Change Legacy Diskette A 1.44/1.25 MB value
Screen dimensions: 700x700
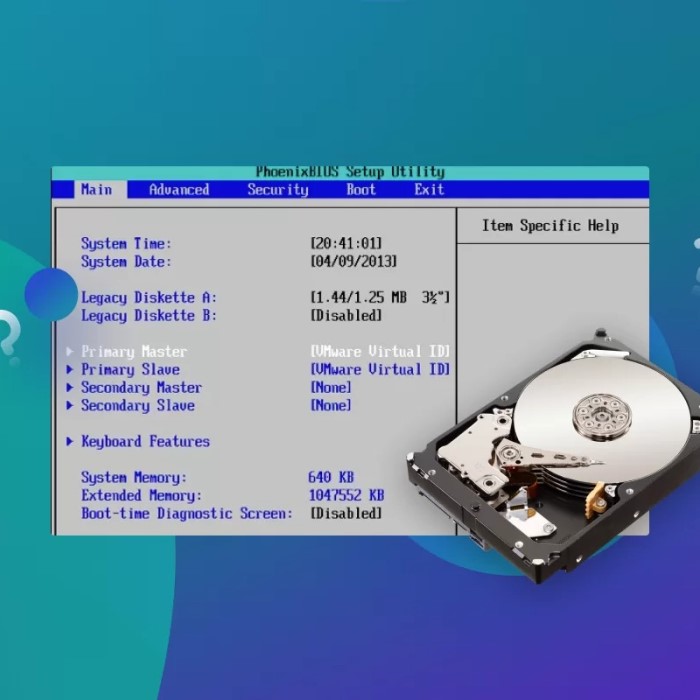(x=380, y=297)
